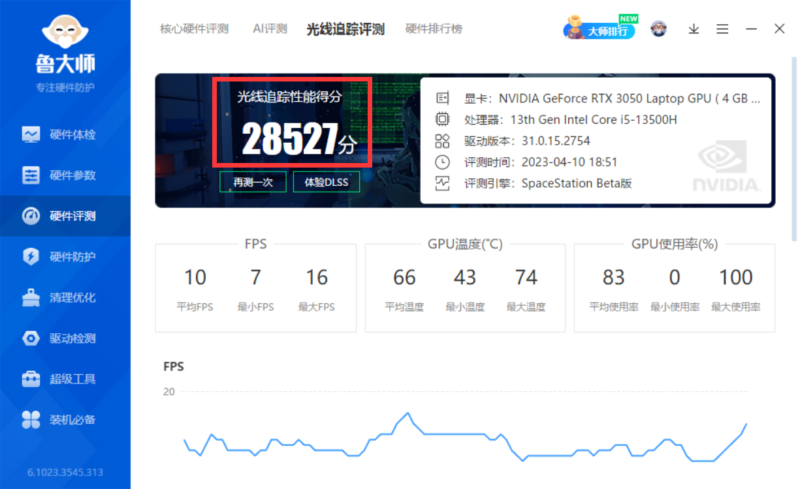
Task: Click the NVIDIA GeForce RTX 3050 text
Action: (x=629, y=99)
